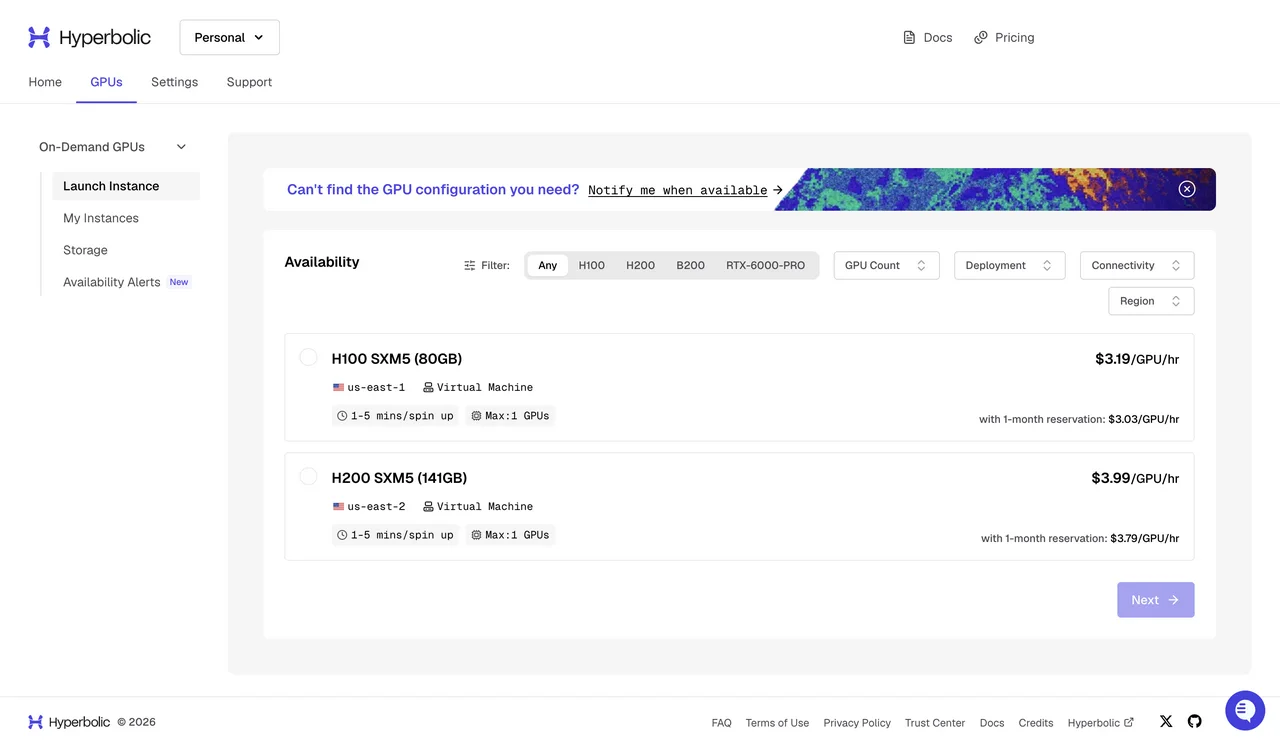Image resolution: width=1280 pixels, height=747 pixels.
Task: Select the H200 SXM5 (141GB) radio button
Action: 308,477
